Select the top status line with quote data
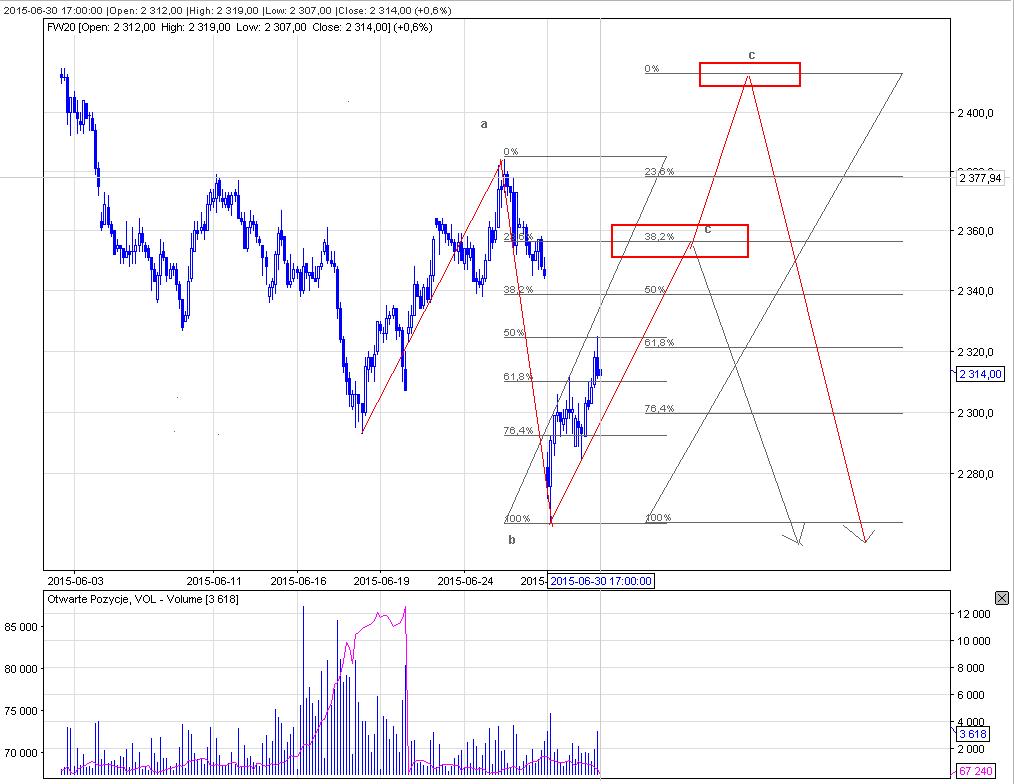 pos(228,10)
